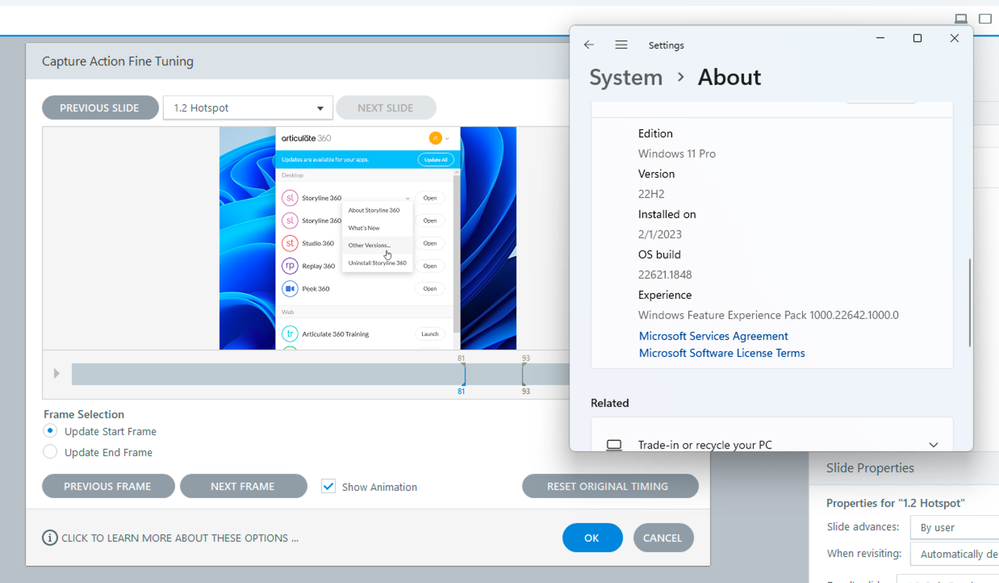Click the Trade-in or recycle PC laptop icon
The height and width of the screenshot is (583, 999).
[614, 445]
